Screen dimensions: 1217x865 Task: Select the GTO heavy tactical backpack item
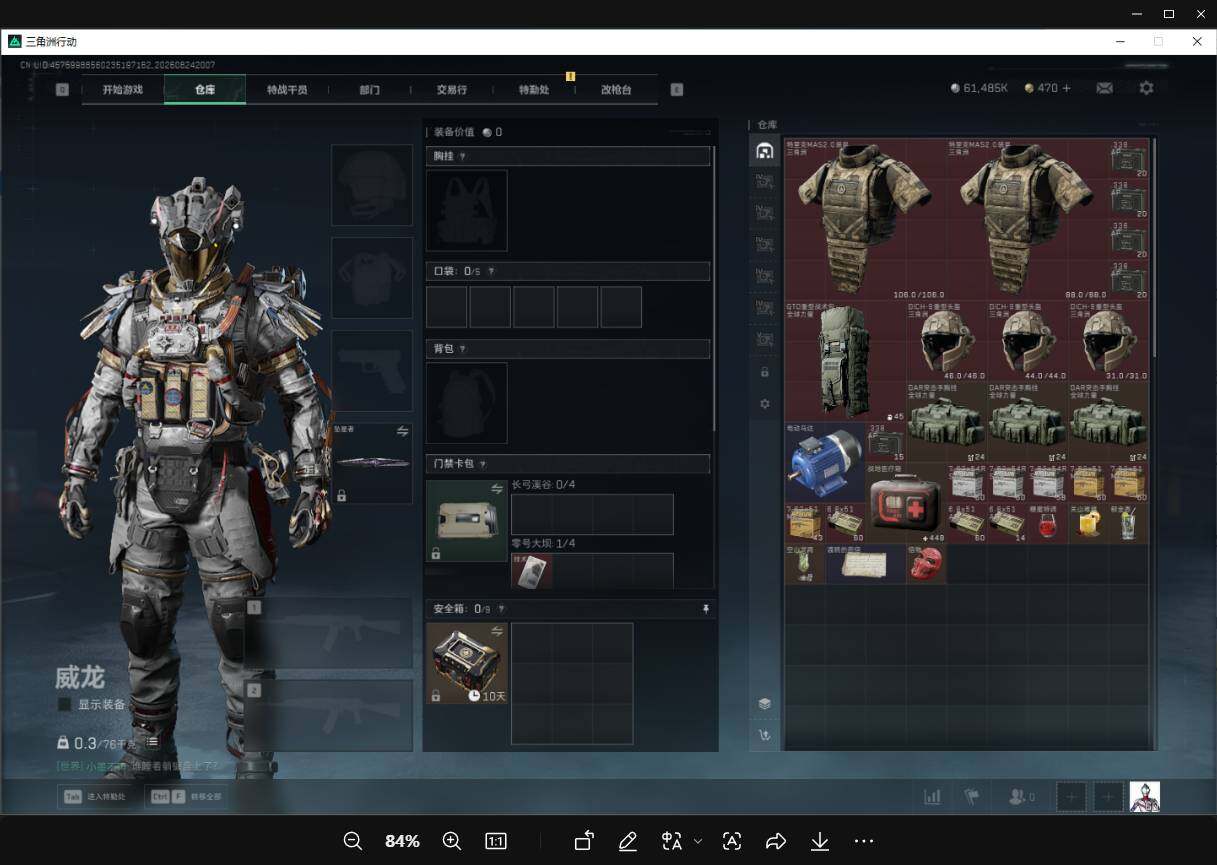[845, 361]
